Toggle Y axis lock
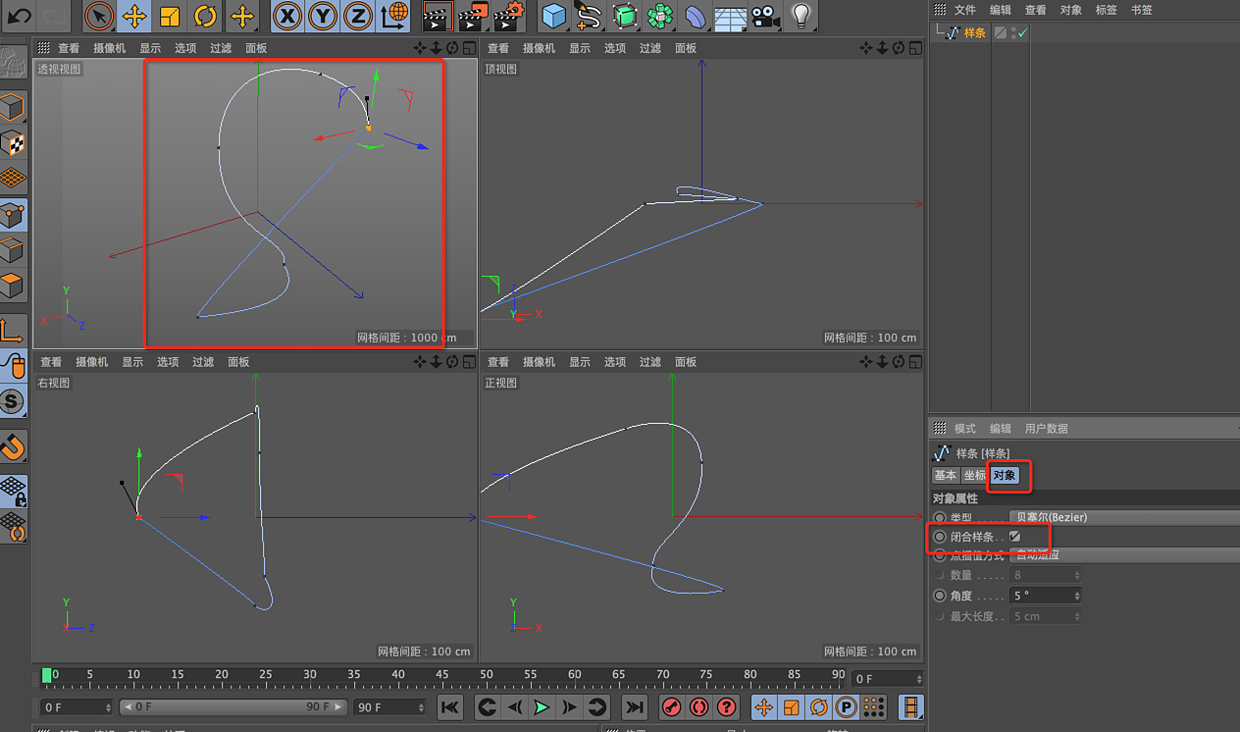The height and width of the screenshot is (732, 1240). pos(323,15)
